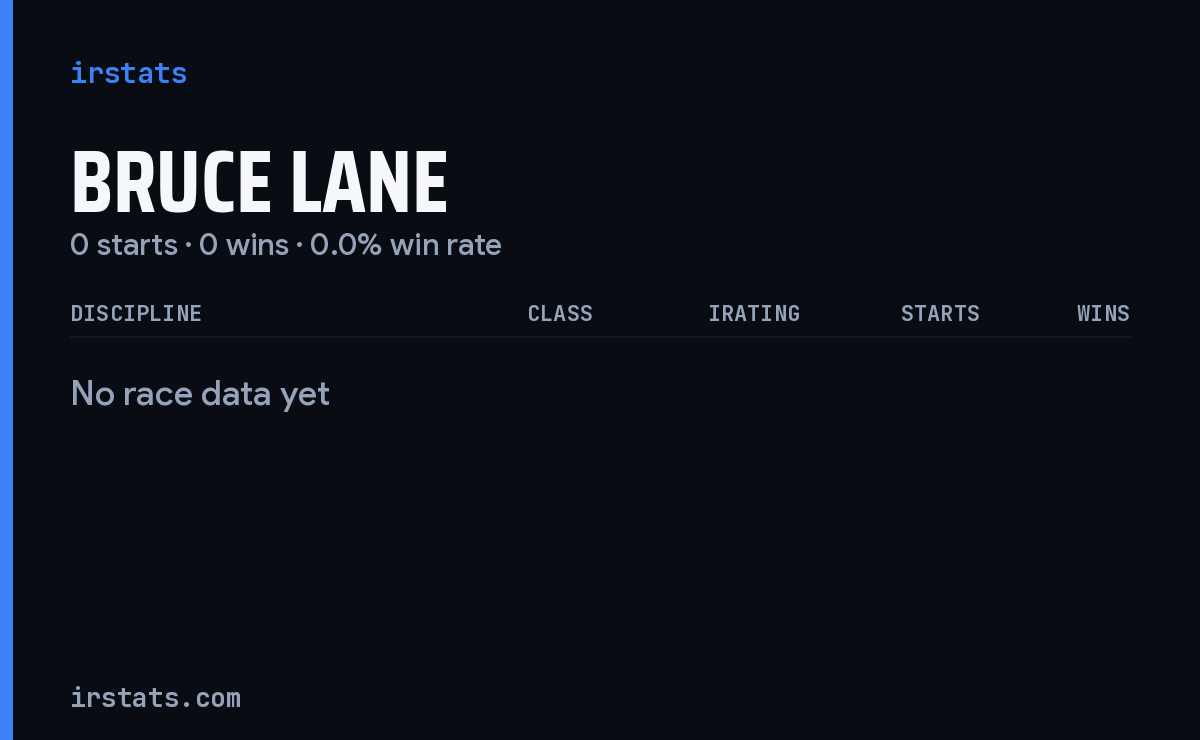Sort by the CLASS column header

[x=560, y=314]
